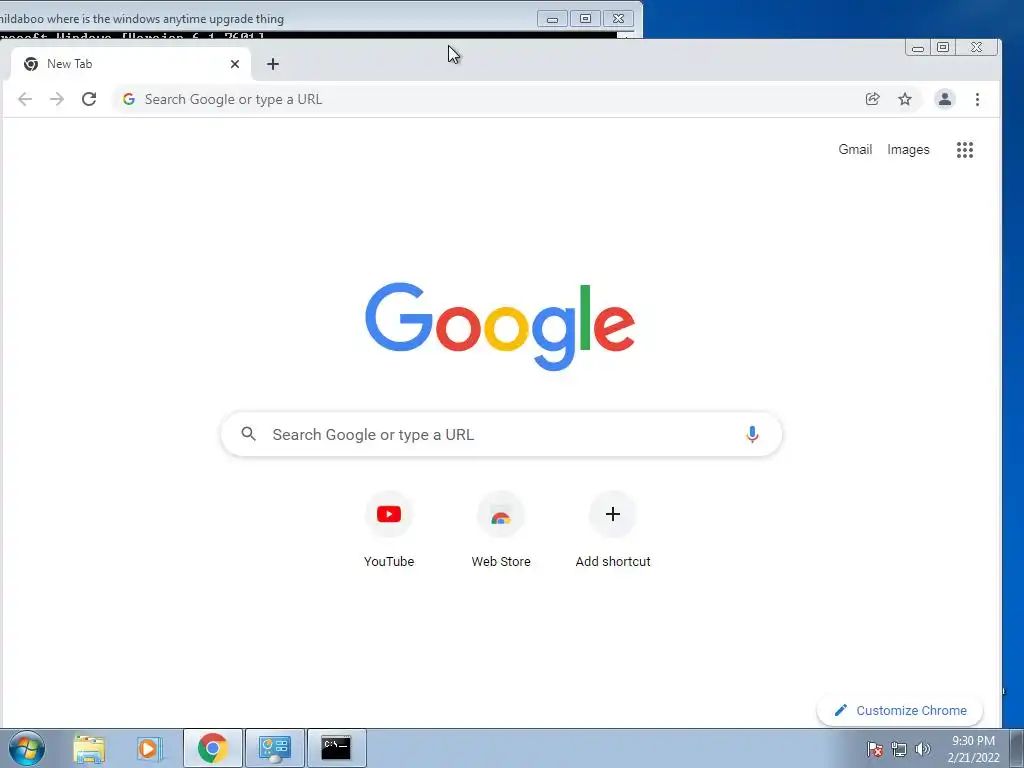Open the Windows Start menu

(x=27, y=748)
